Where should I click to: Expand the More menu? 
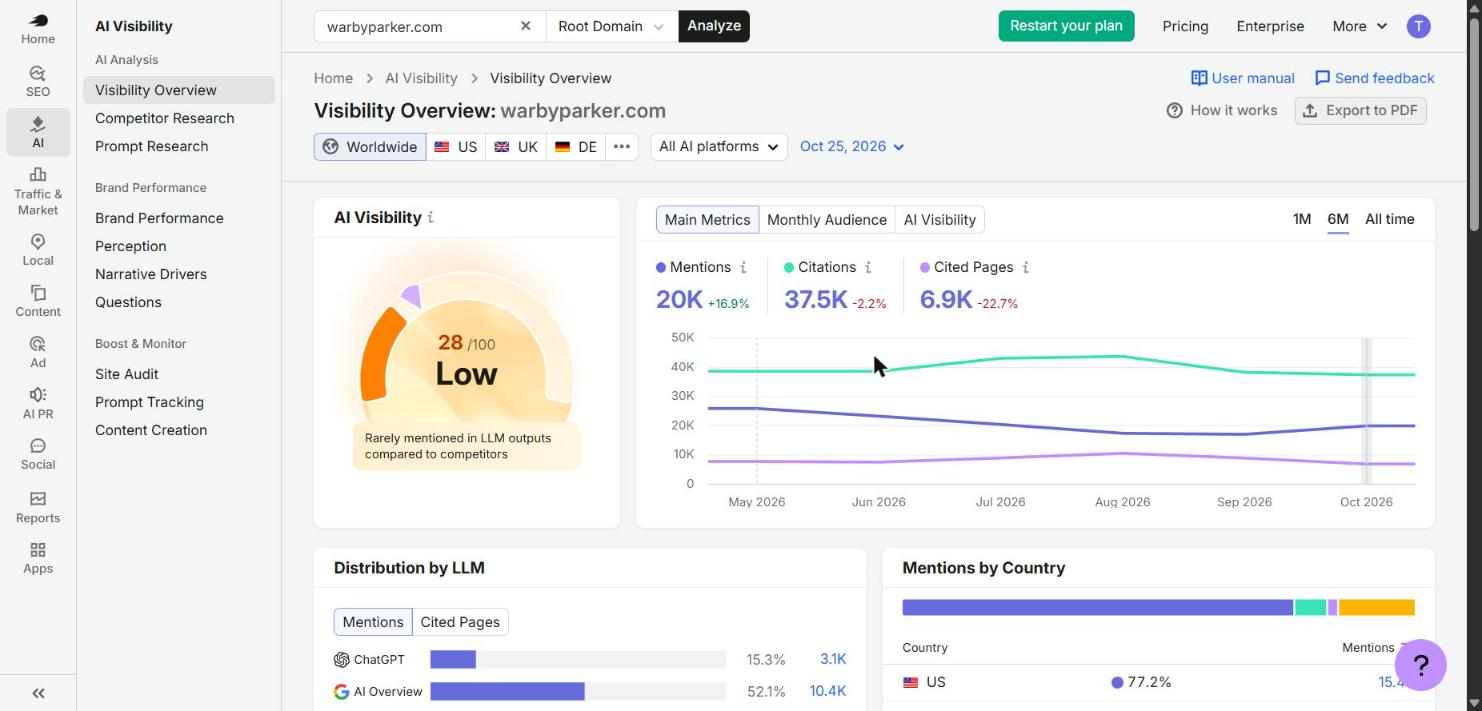coord(1360,26)
